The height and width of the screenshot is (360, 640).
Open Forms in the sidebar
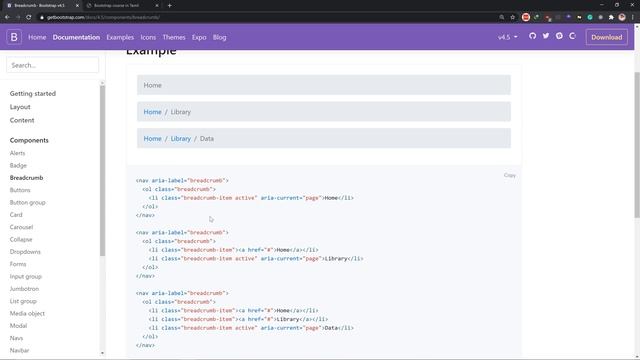tap(18, 264)
